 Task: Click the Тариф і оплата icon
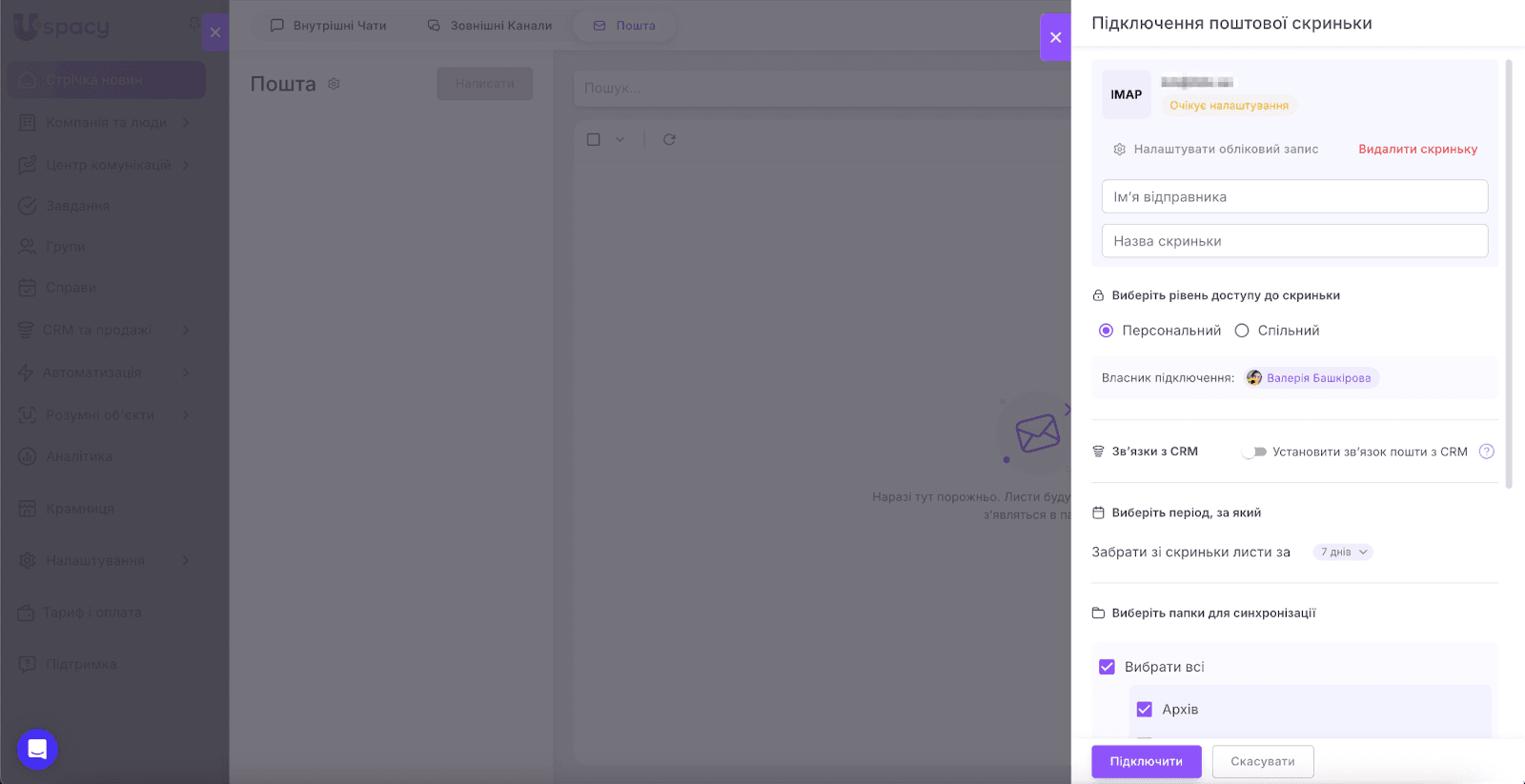pyautogui.click(x=26, y=613)
